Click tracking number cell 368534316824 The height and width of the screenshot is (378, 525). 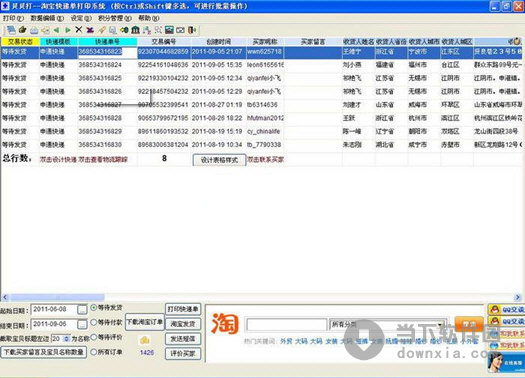[x=107, y=65]
